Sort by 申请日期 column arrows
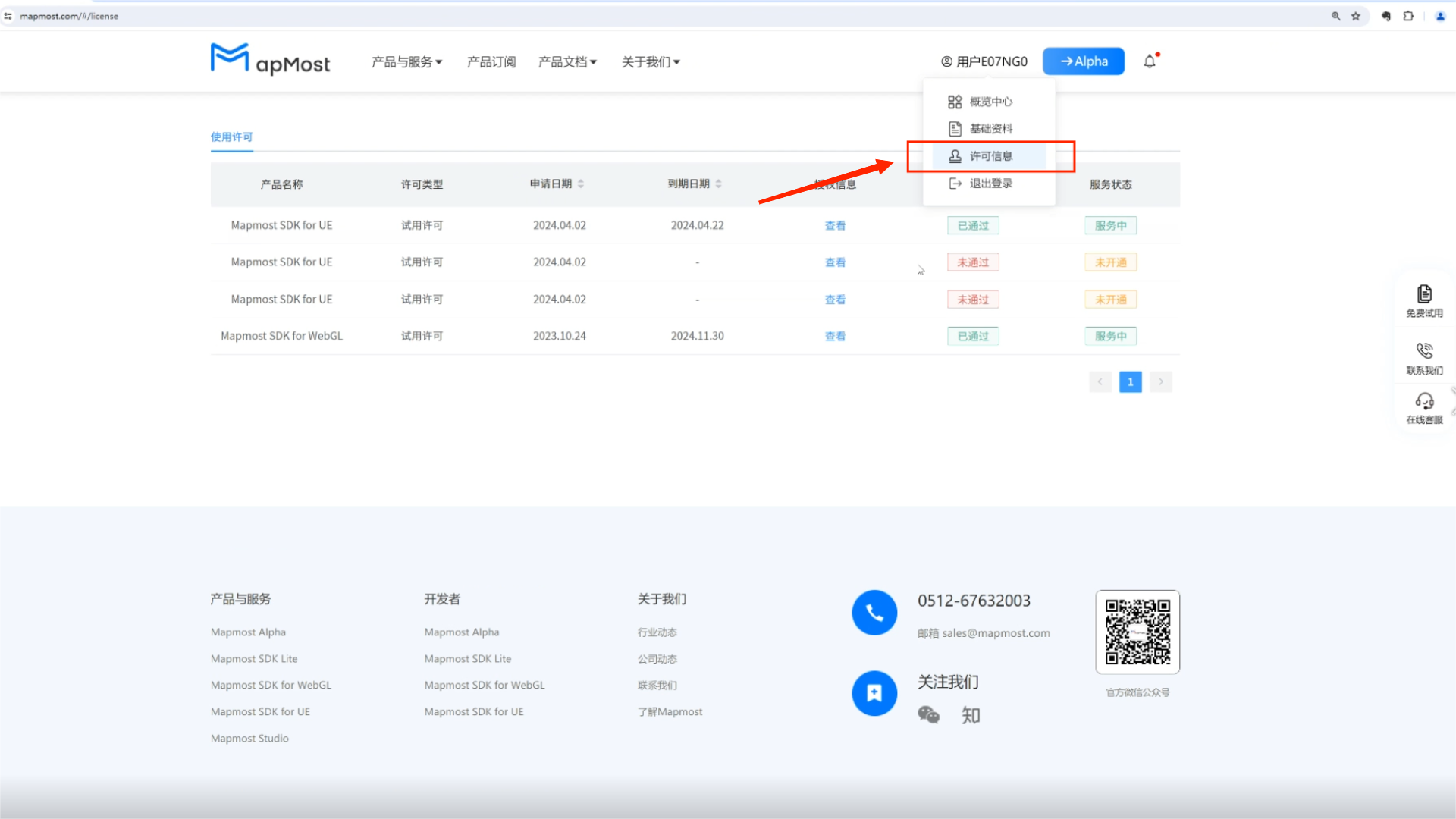The width and height of the screenshot is (1456, 819). (581, 184)
